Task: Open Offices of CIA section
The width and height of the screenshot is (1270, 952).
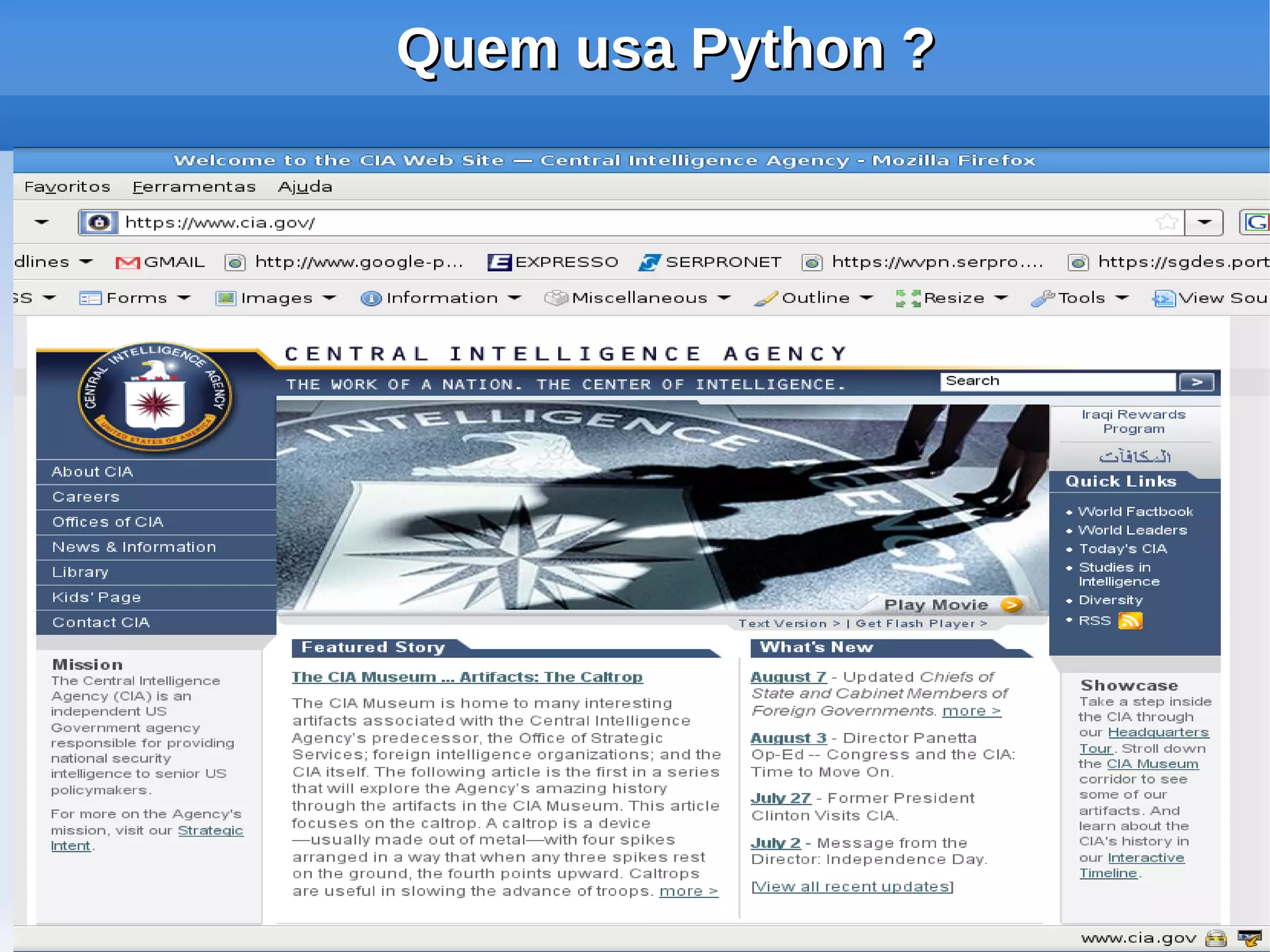Action: [156, 522]
